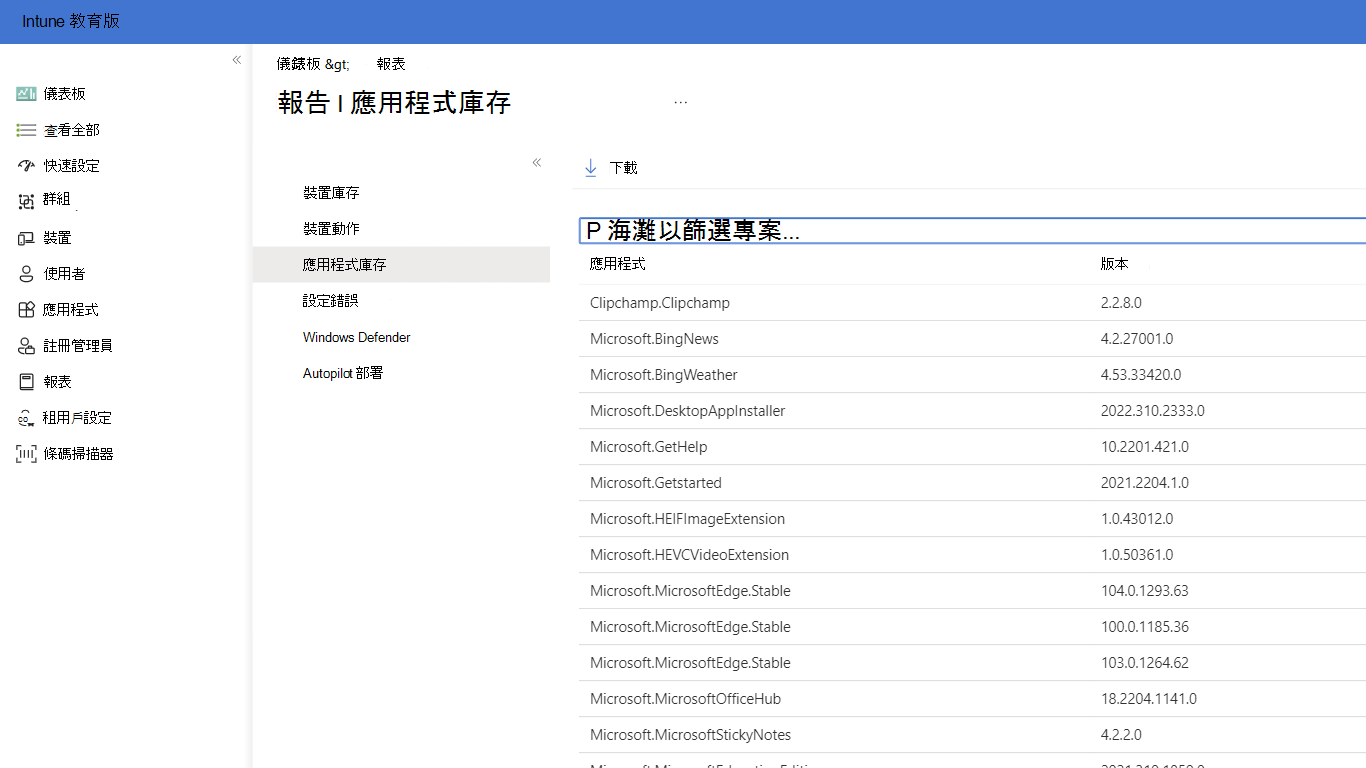Select the Microsoft.HEVCVideoExtension row
The height and width of the screenshot is (768, 1366).
973,555
